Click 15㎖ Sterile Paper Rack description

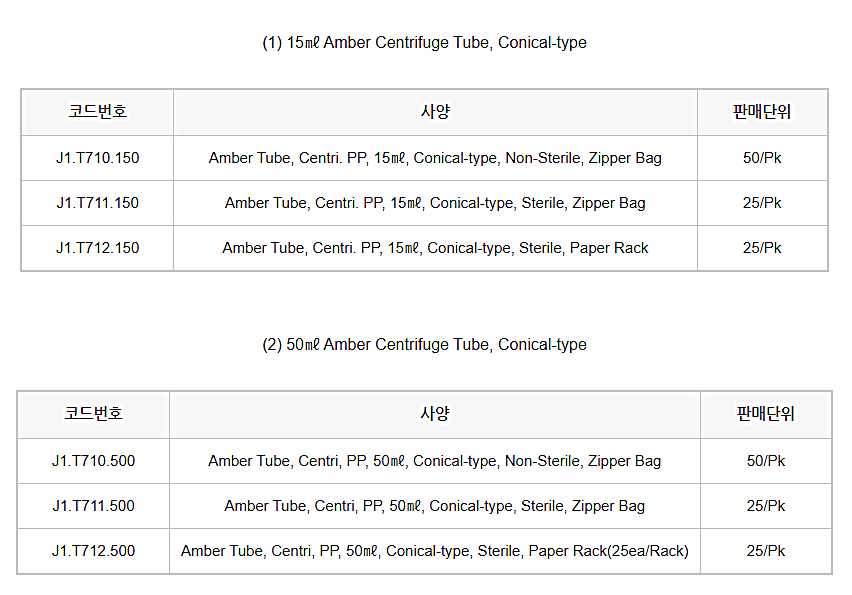(x=435, y=248)
